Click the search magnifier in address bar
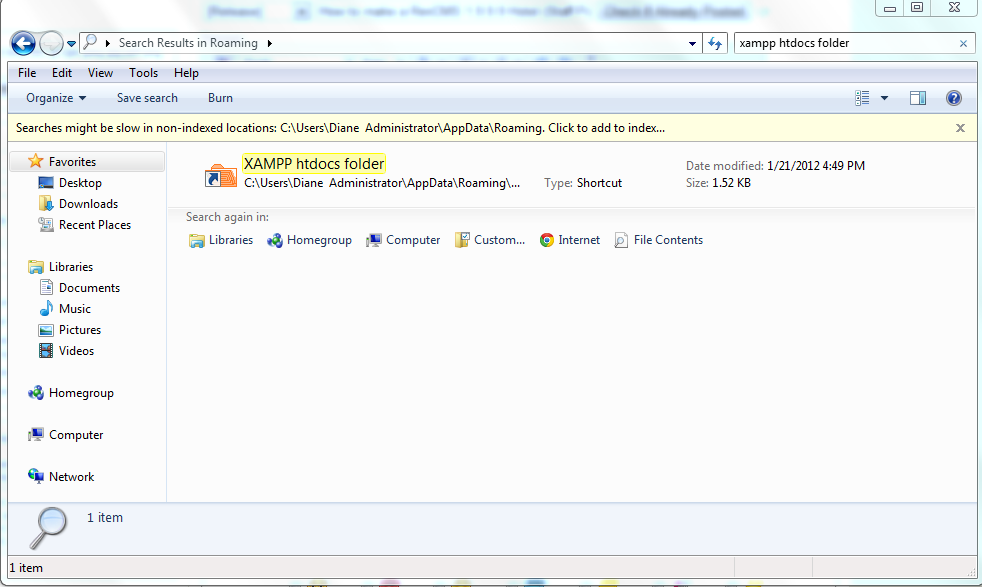The width and height of the screenshot is (982, 587). [91, 43]
